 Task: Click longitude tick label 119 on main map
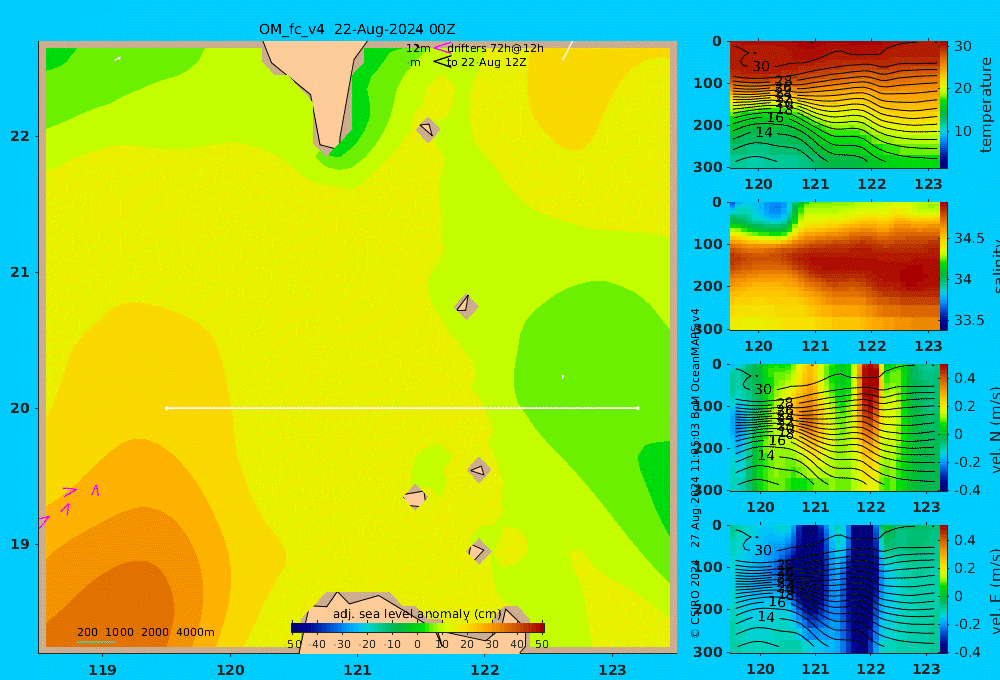click(102, 670)
